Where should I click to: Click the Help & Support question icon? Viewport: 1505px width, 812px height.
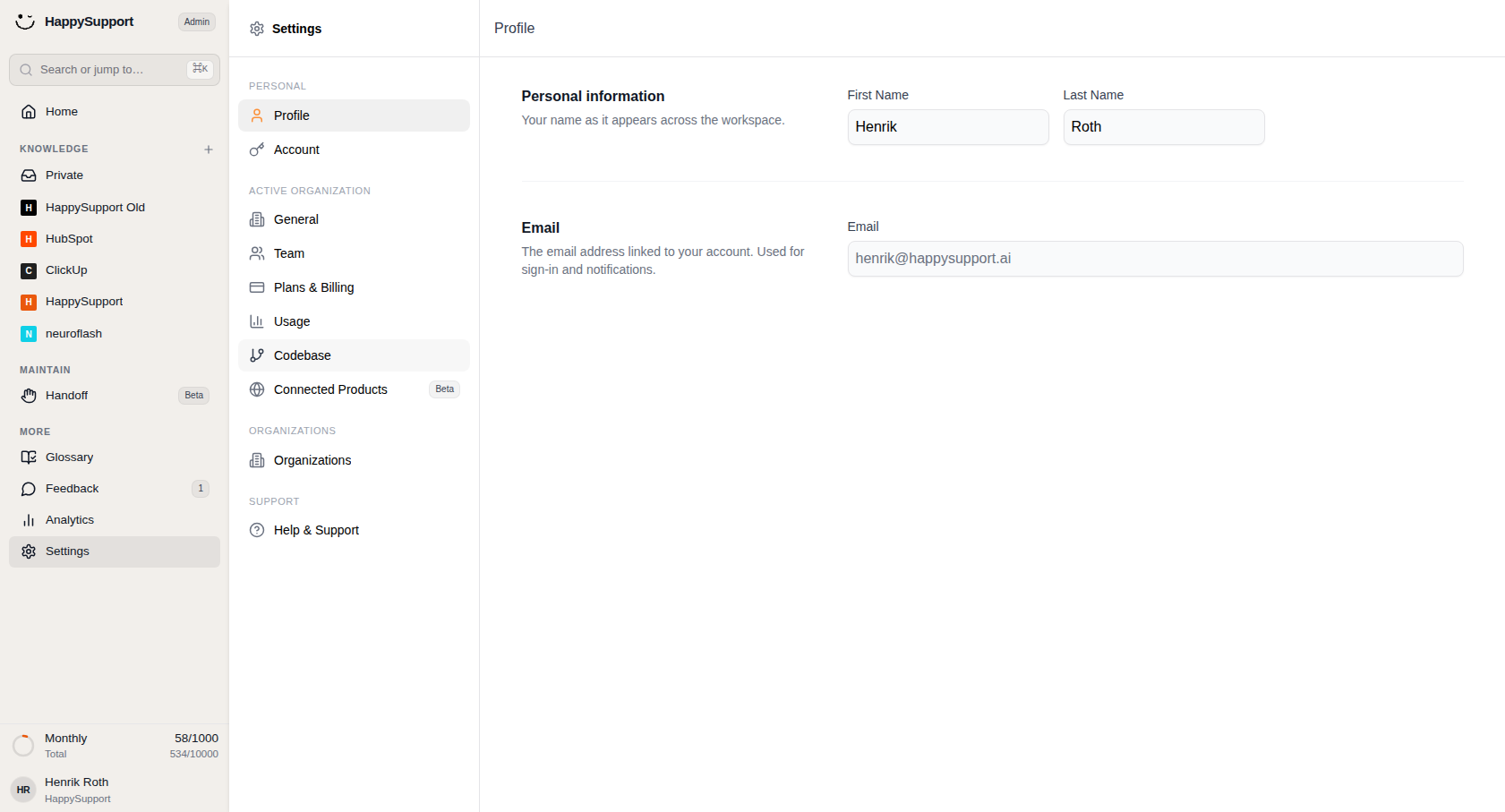coord(257,530)
